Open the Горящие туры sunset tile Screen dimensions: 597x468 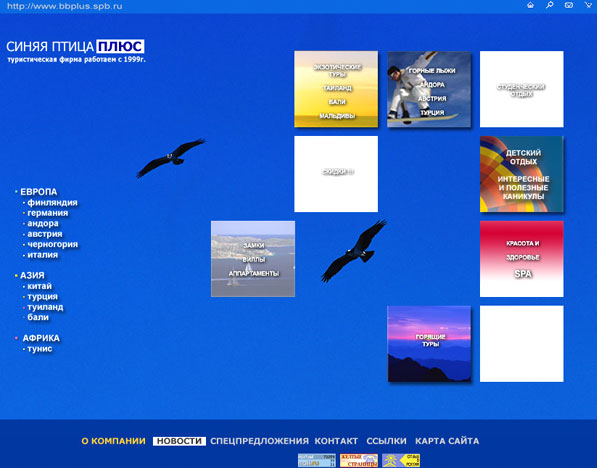pyautogui.click(x=429, y=344)
